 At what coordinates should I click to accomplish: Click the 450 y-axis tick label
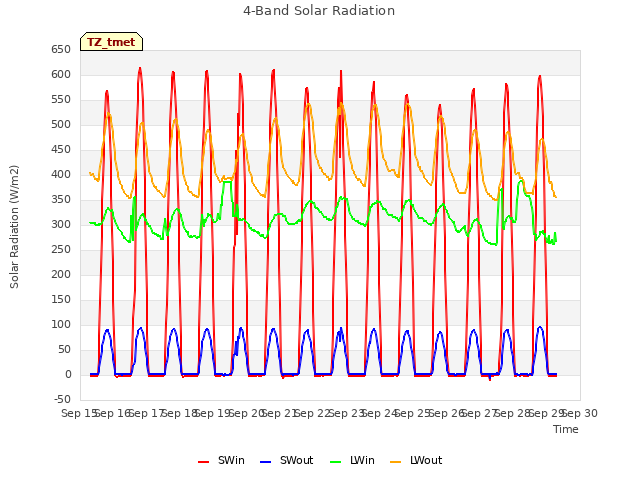(61, 150)
